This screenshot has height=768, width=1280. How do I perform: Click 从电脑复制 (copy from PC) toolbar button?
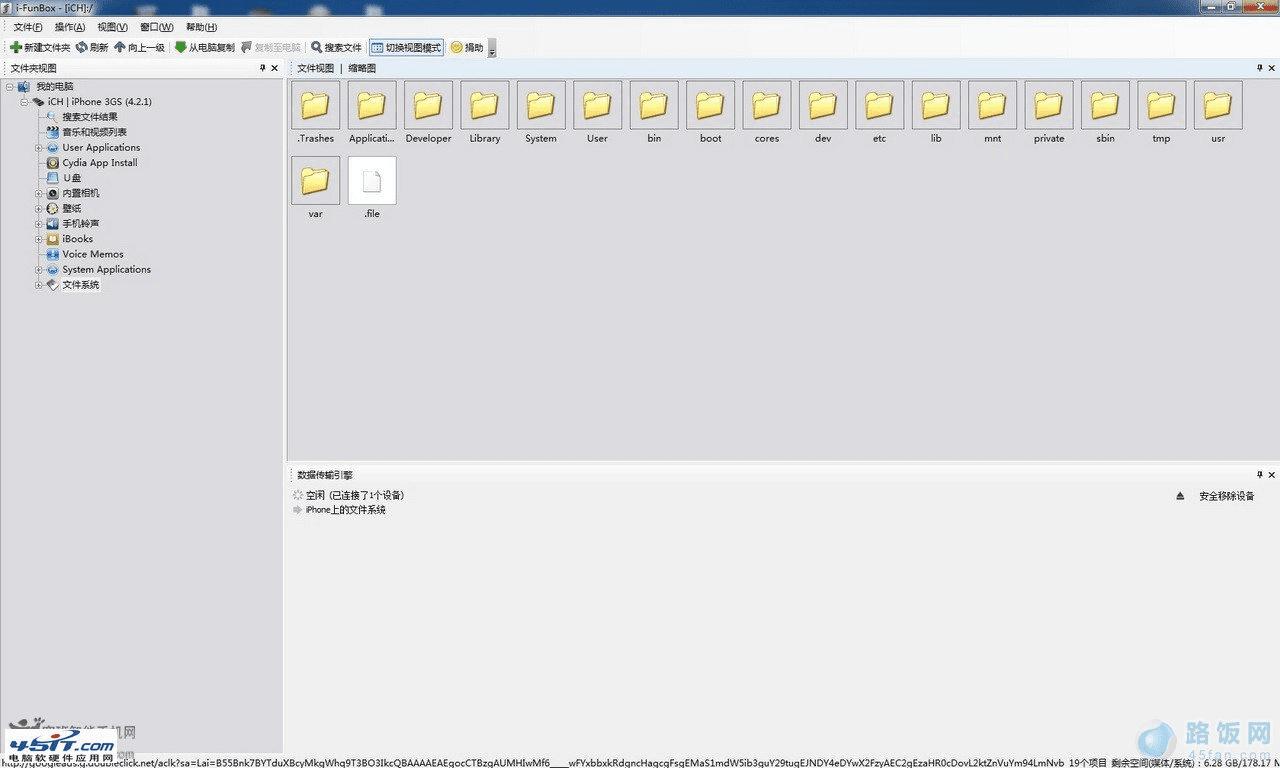click(205, 47)
